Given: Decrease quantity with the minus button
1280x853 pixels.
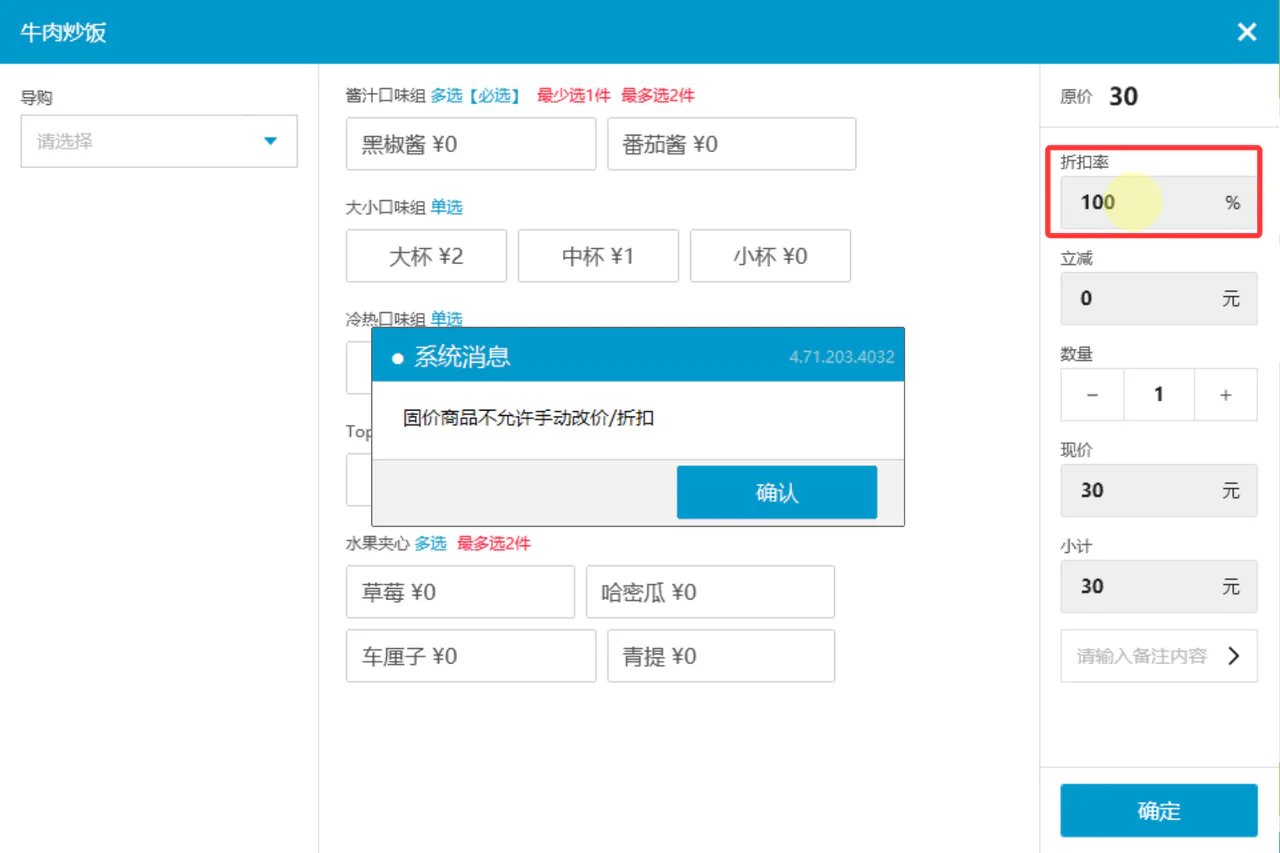Looking at the screenshot, I should [1092, 395].
